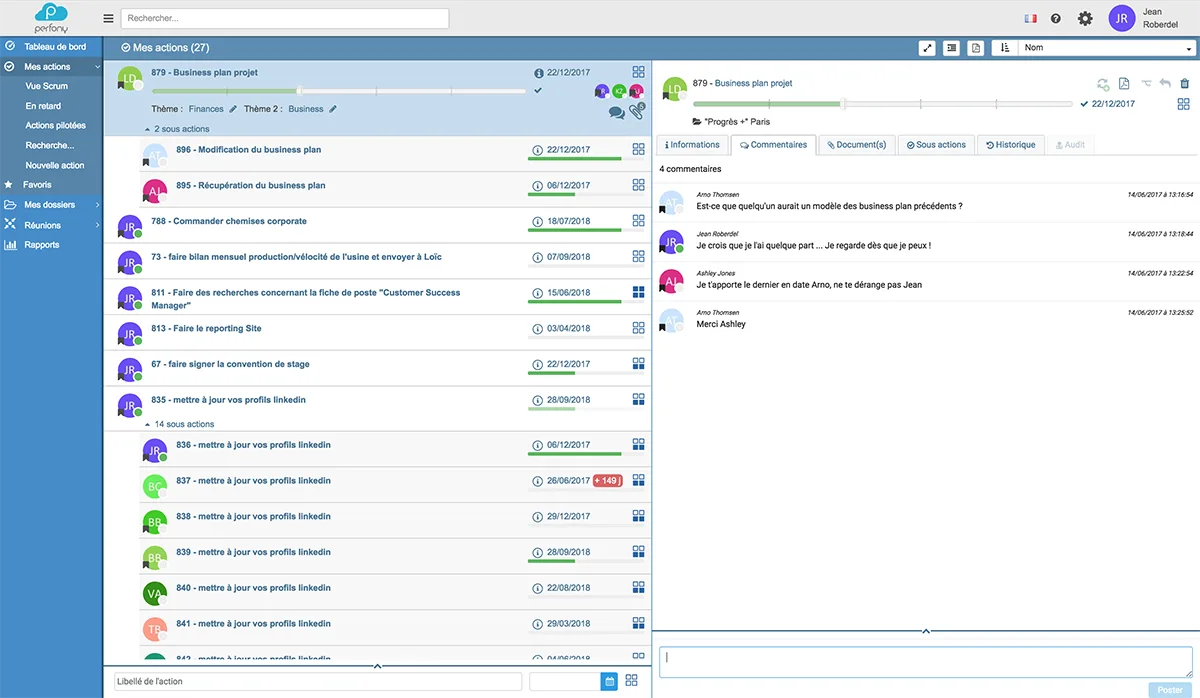Open the Audit tab
Screen dimensions: 1200x698
click(1070, 145)
